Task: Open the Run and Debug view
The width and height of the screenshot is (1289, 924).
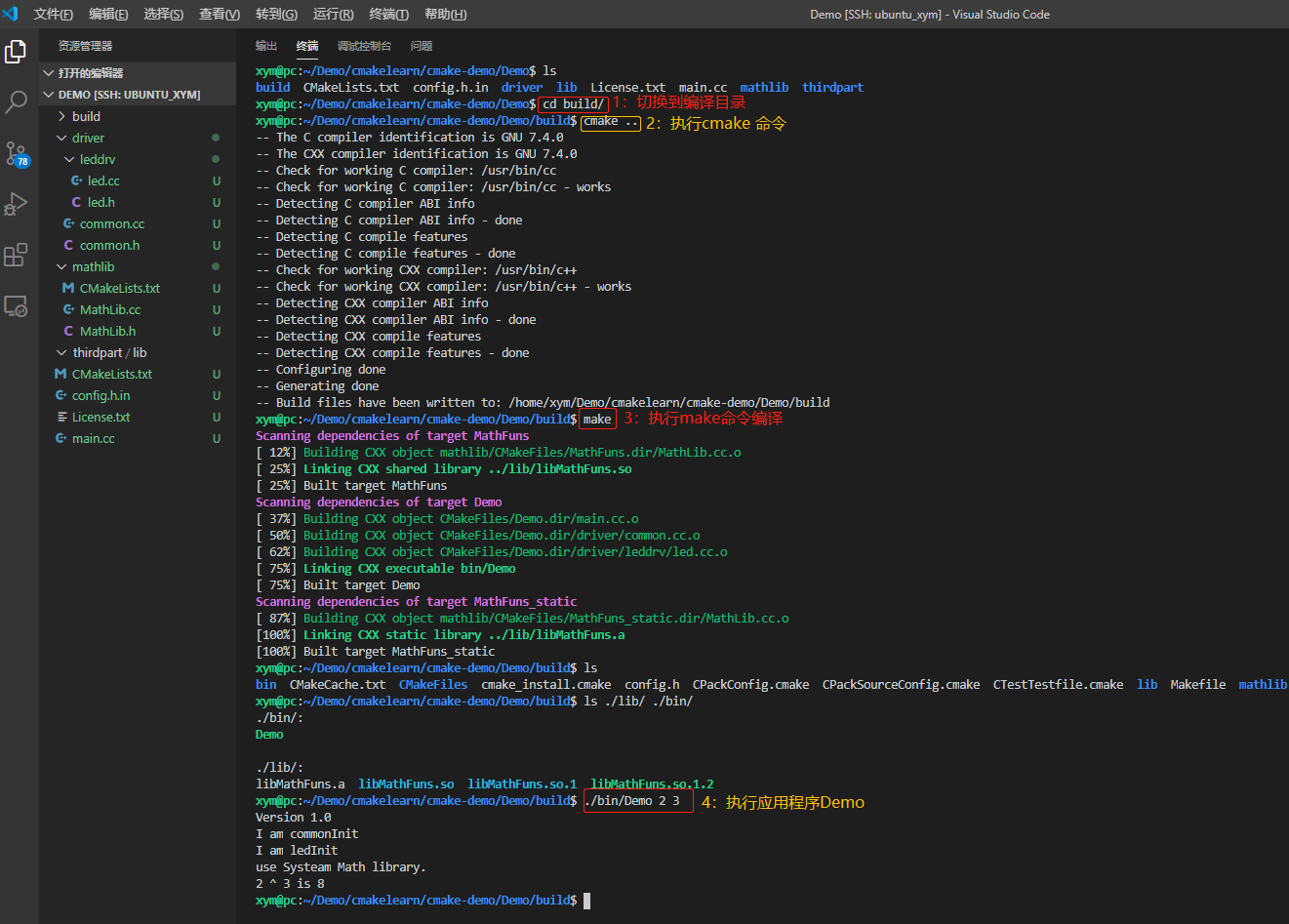Action: (x=16, y=204)
